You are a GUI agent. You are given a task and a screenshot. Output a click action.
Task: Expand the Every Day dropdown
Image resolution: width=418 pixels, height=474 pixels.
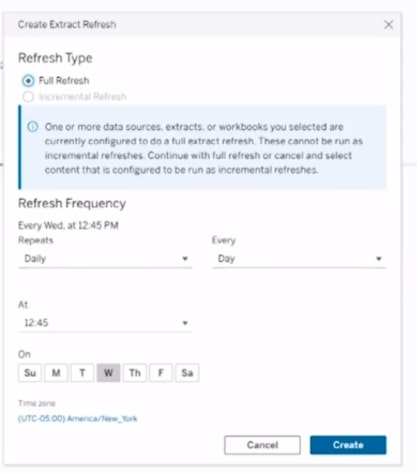pyautogui.click(x=299, y=259)
